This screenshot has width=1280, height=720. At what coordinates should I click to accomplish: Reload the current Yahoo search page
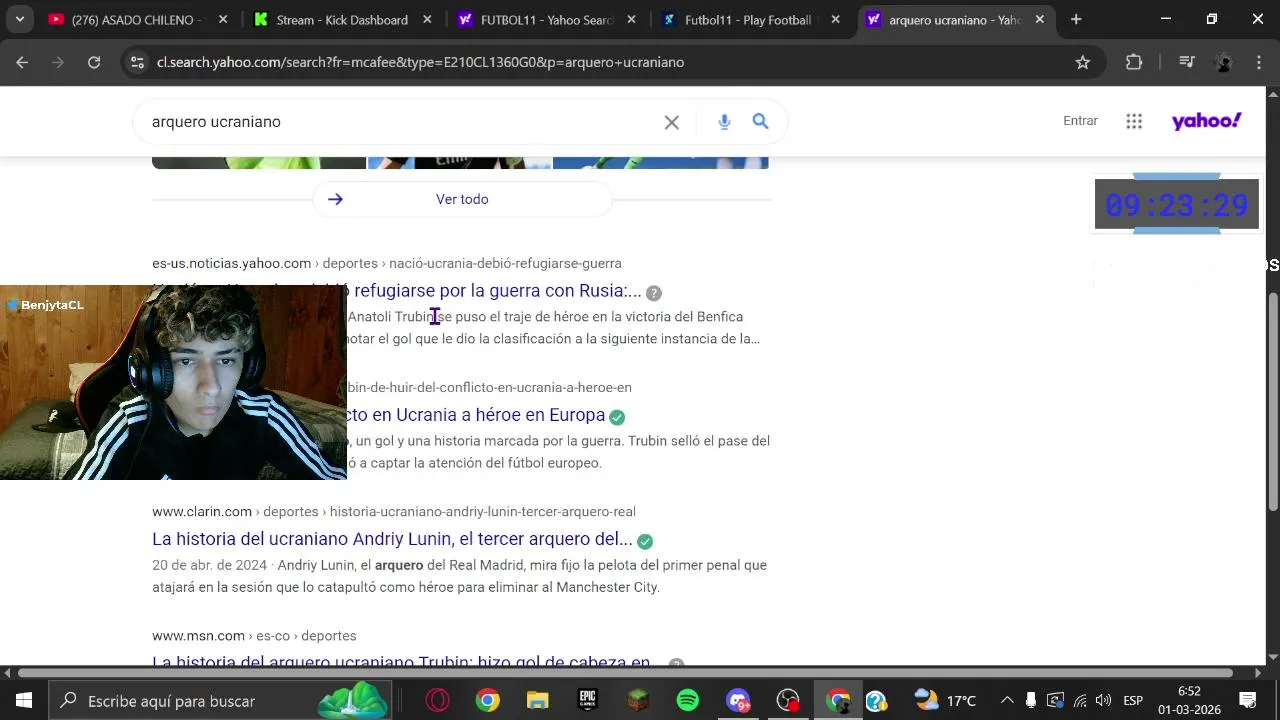pos(94,62)
